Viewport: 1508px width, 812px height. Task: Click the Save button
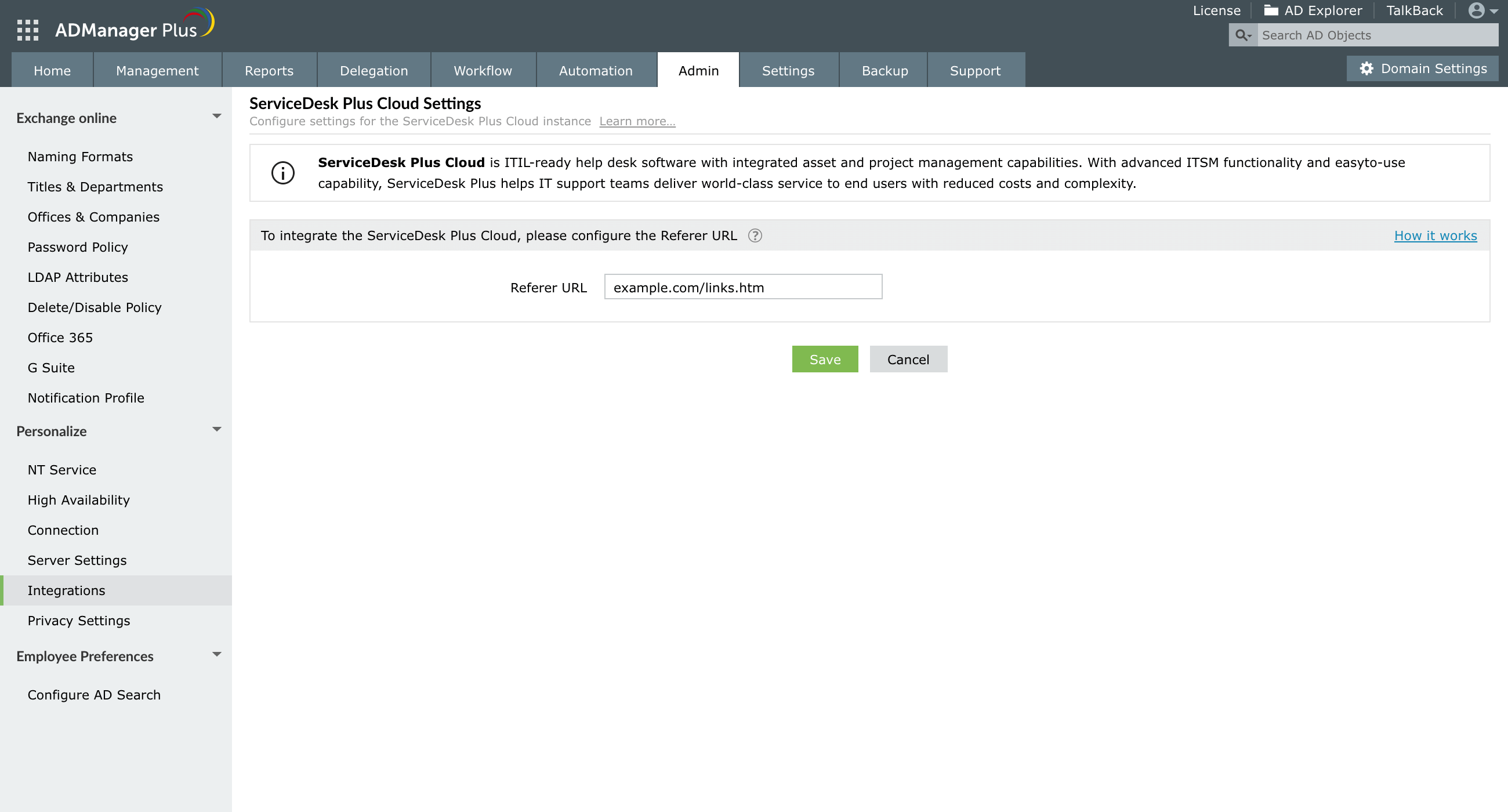pyautogui.click(x=825, y=359)
